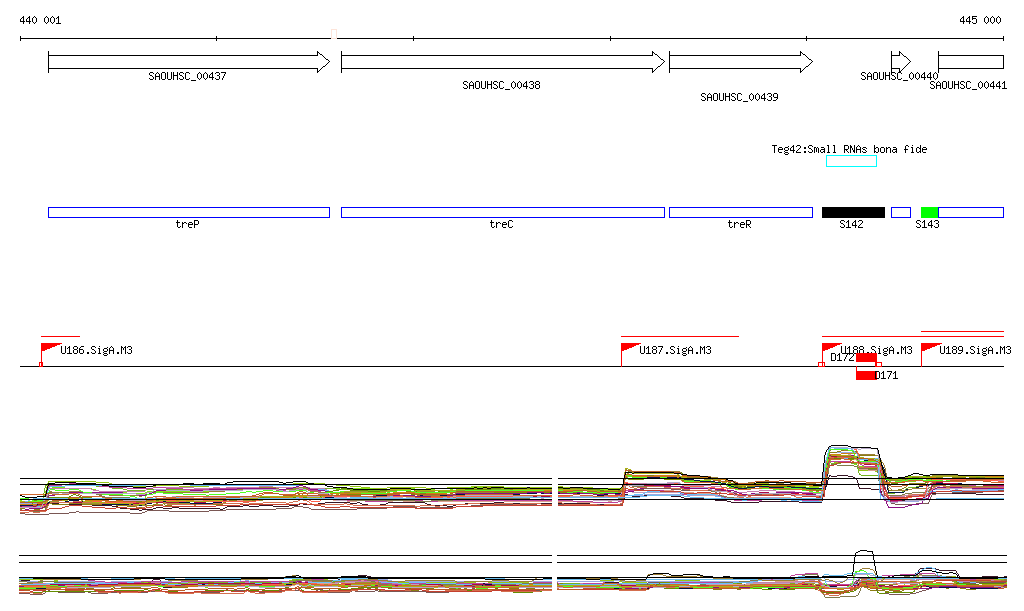Select the treR annotation bar

740,212
